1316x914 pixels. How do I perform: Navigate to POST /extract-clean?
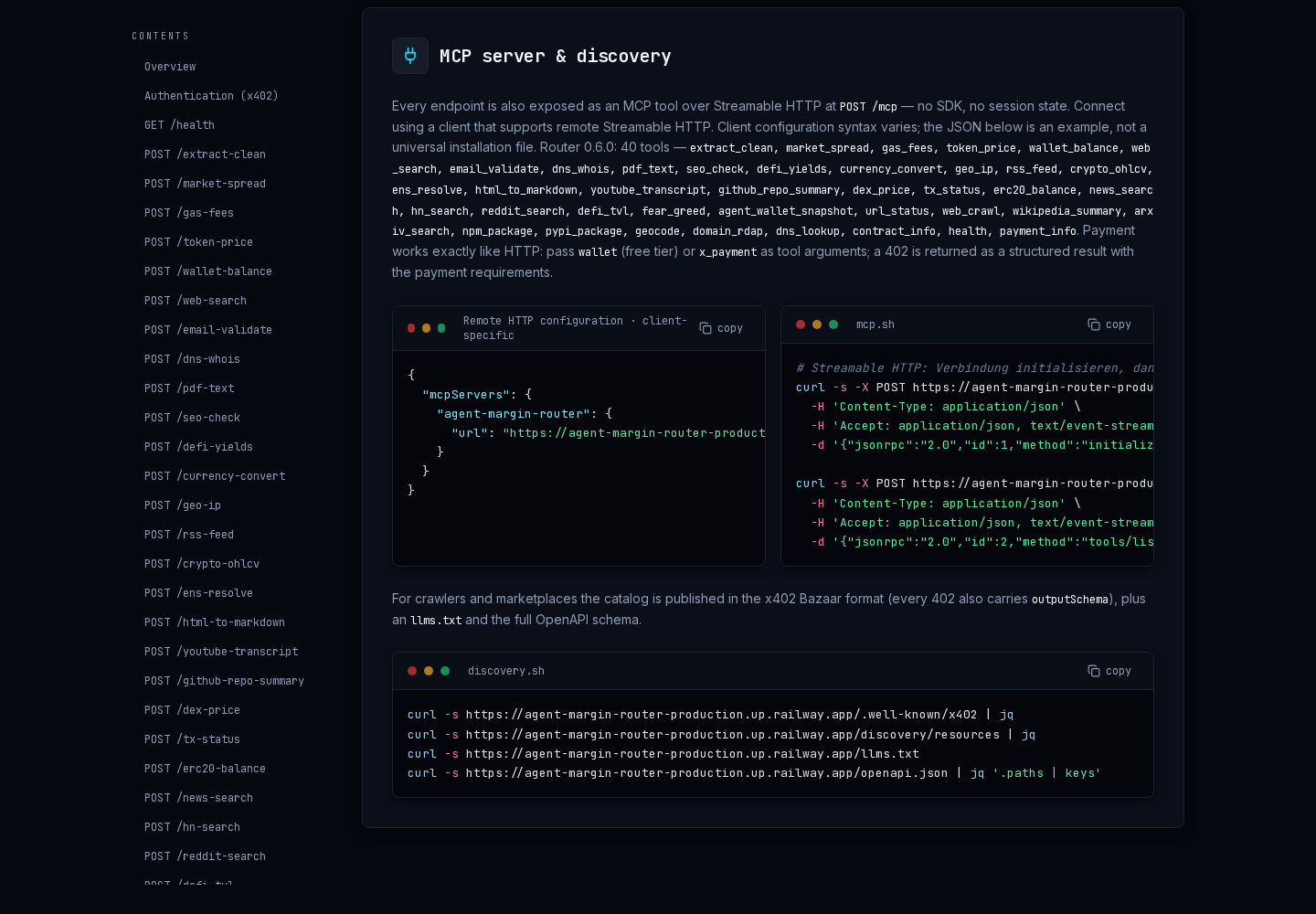[x=205, y=154]
